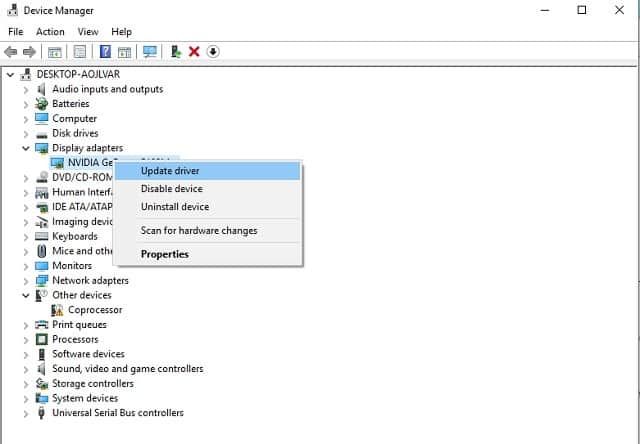Choose Properties in context menu
Viewport: 640px width, 444px height.
[x=207, y=254]
